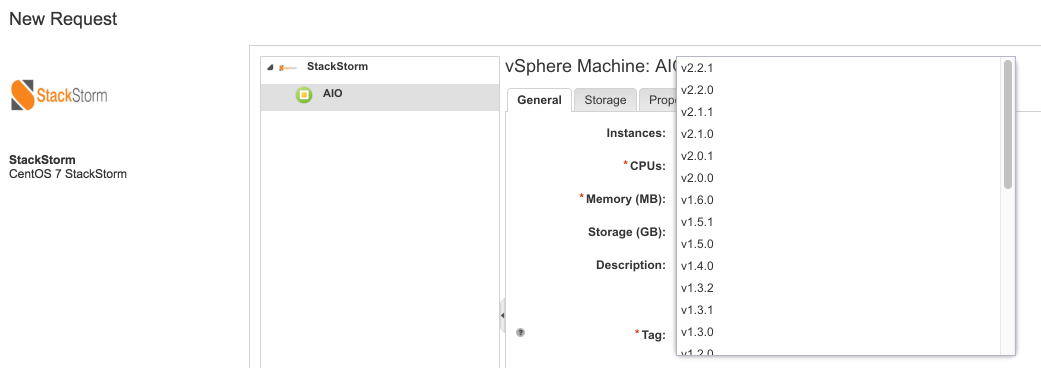Click the CentOS 7 StackStorm description
The height and width of the screenshot is (368, 1041).
[68, 174]
